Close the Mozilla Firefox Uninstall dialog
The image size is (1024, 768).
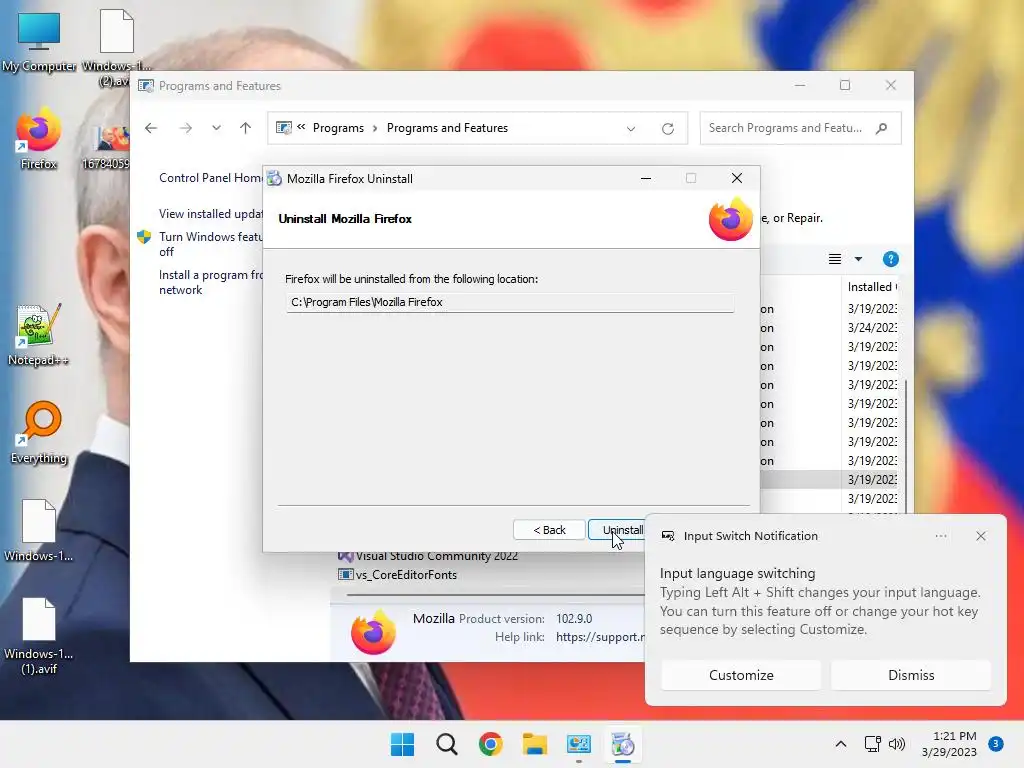pos(737,178)
